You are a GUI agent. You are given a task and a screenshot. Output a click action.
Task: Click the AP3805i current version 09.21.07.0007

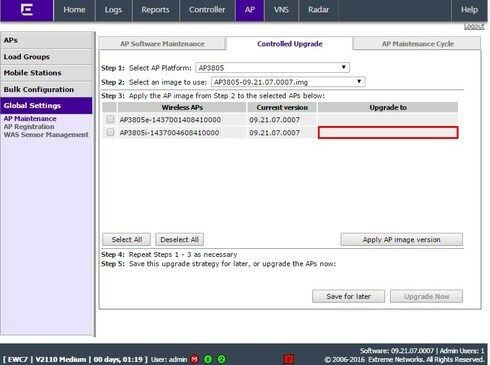[x=274, y=133]
